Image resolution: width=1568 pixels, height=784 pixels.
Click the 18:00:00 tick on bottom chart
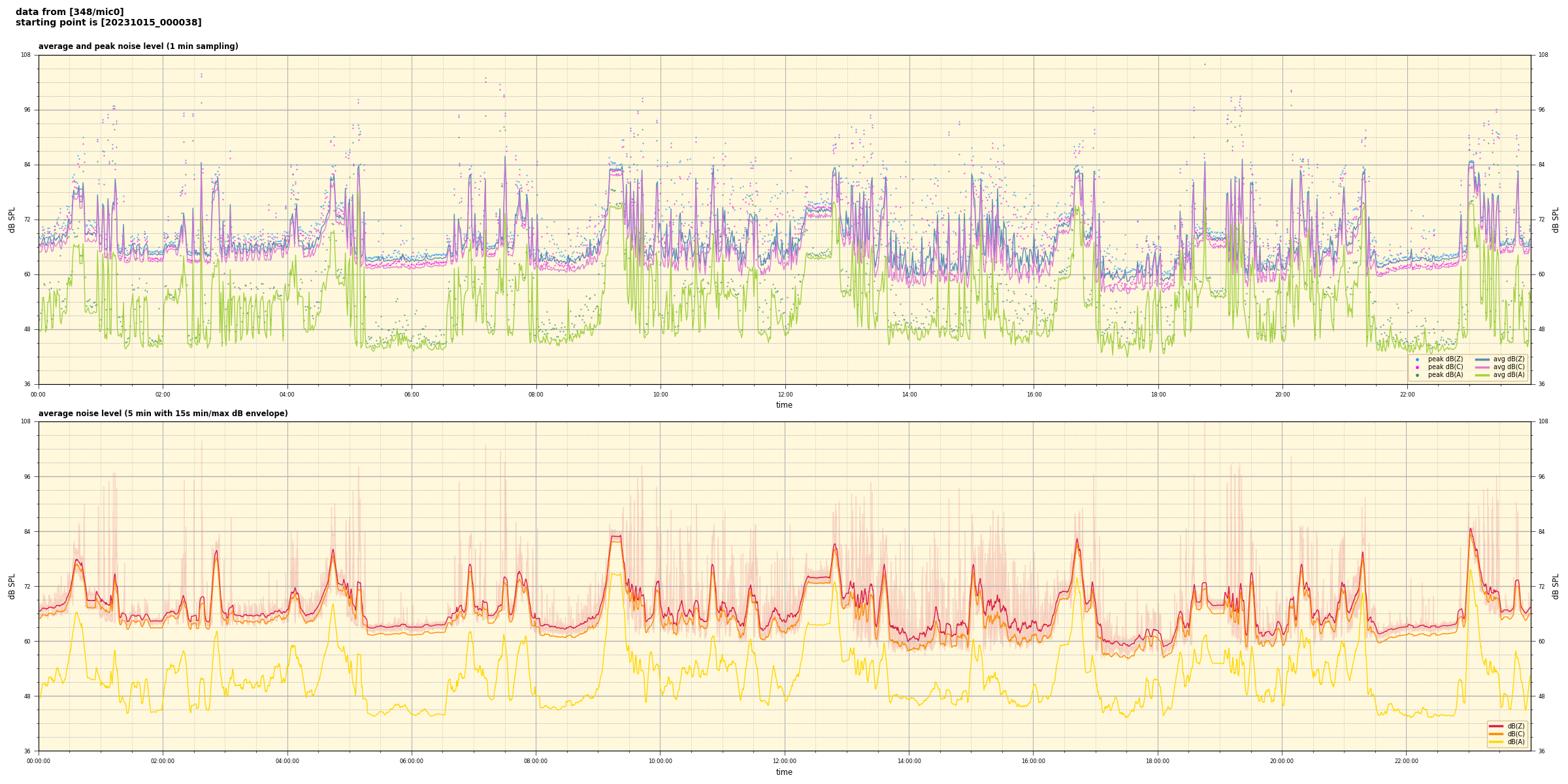point(1158,761)
